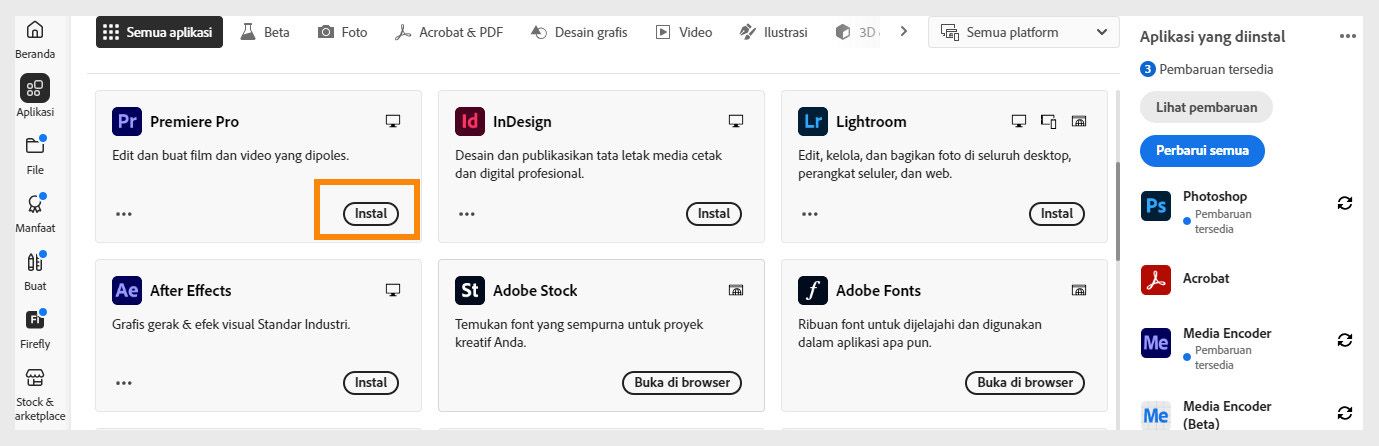Image resolution: width=1379 pixels, height=446 pixels.
Task: Switch to the Desain grafis tab
Action: (578, 32)
